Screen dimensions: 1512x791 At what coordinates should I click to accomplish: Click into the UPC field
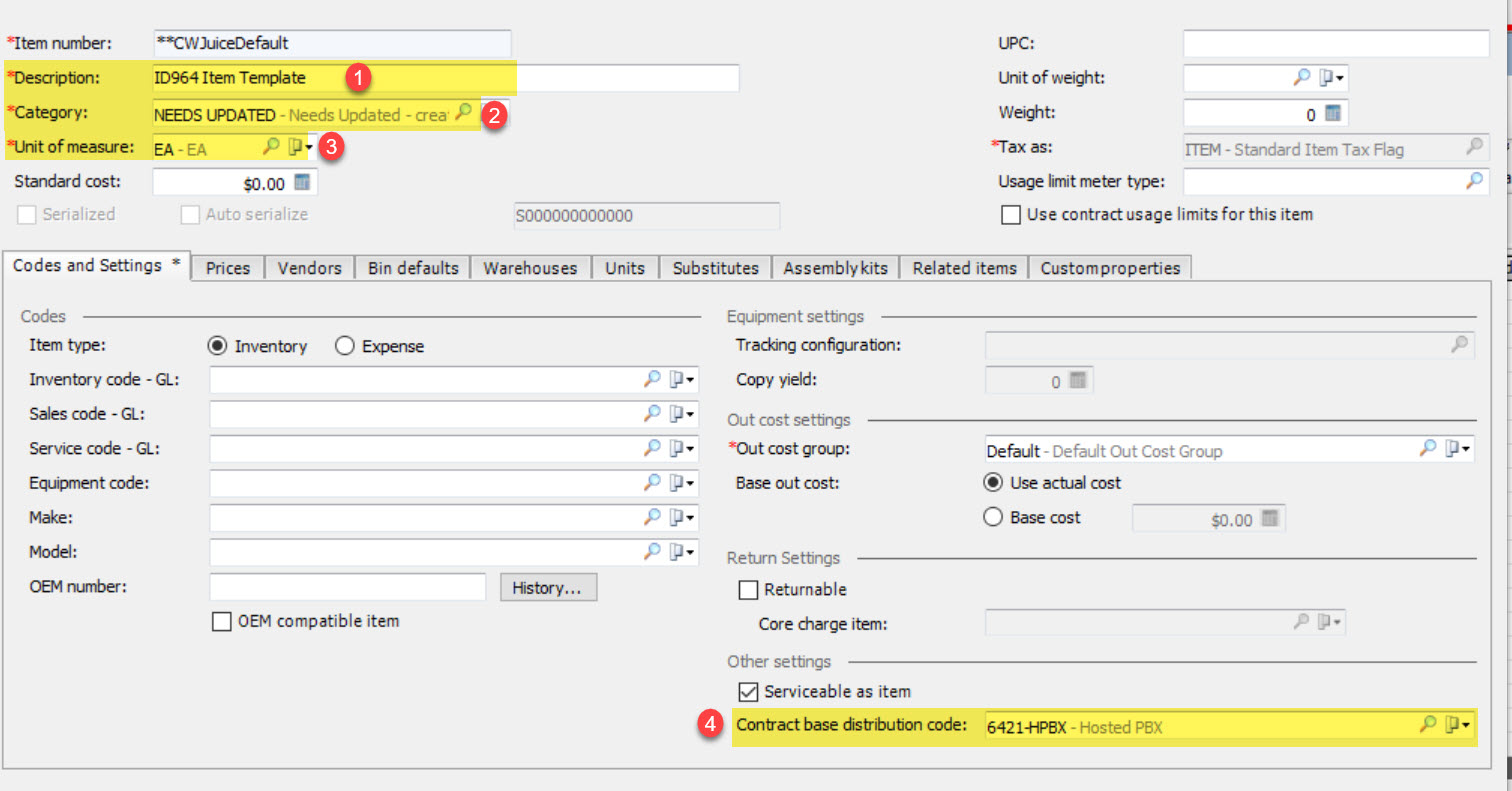pyautogui.click(x=1336, y=43)
